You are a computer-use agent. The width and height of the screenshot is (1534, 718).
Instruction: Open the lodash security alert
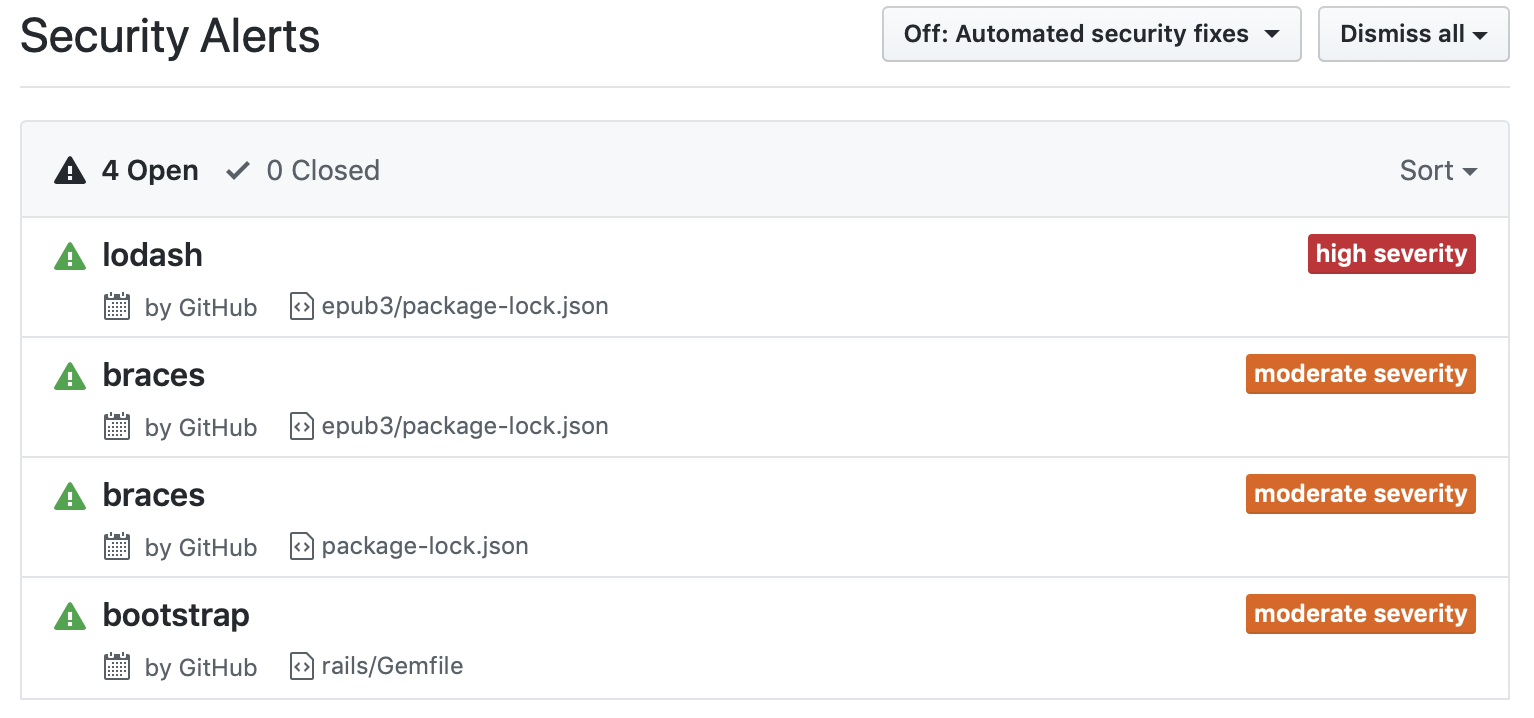(152, 255)
